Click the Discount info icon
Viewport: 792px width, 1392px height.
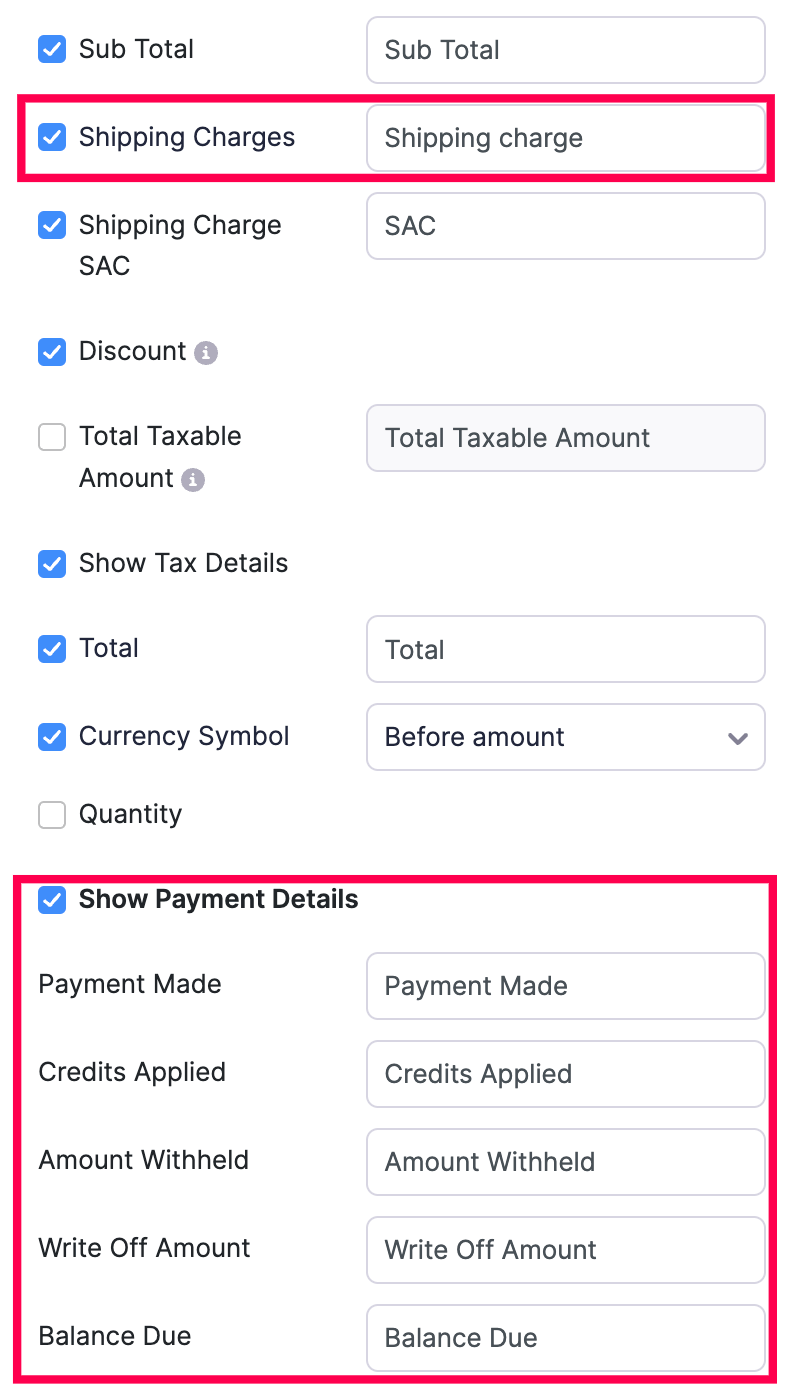point(206,353)
